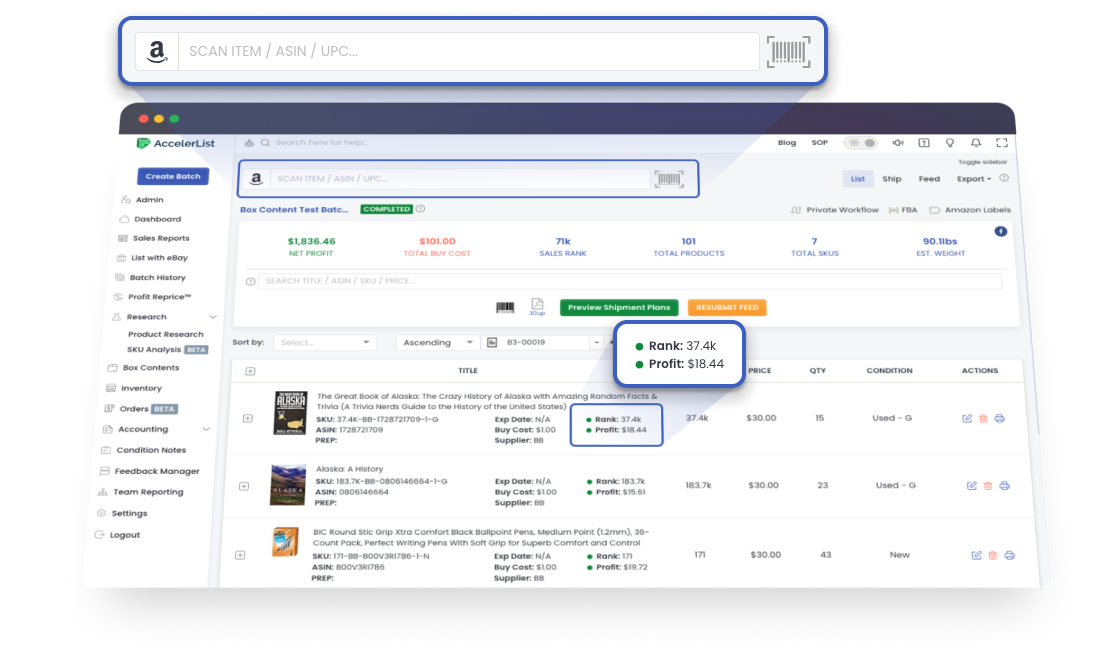Switch to the Ship tab
Screen dimensions: 1111x667
(891, 179)
